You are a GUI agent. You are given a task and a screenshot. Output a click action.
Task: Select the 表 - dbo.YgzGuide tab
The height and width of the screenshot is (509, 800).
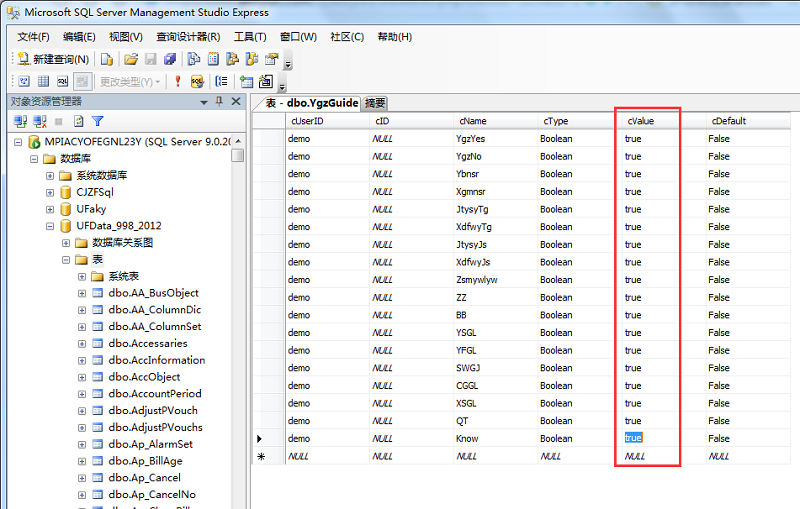[311, 103]
